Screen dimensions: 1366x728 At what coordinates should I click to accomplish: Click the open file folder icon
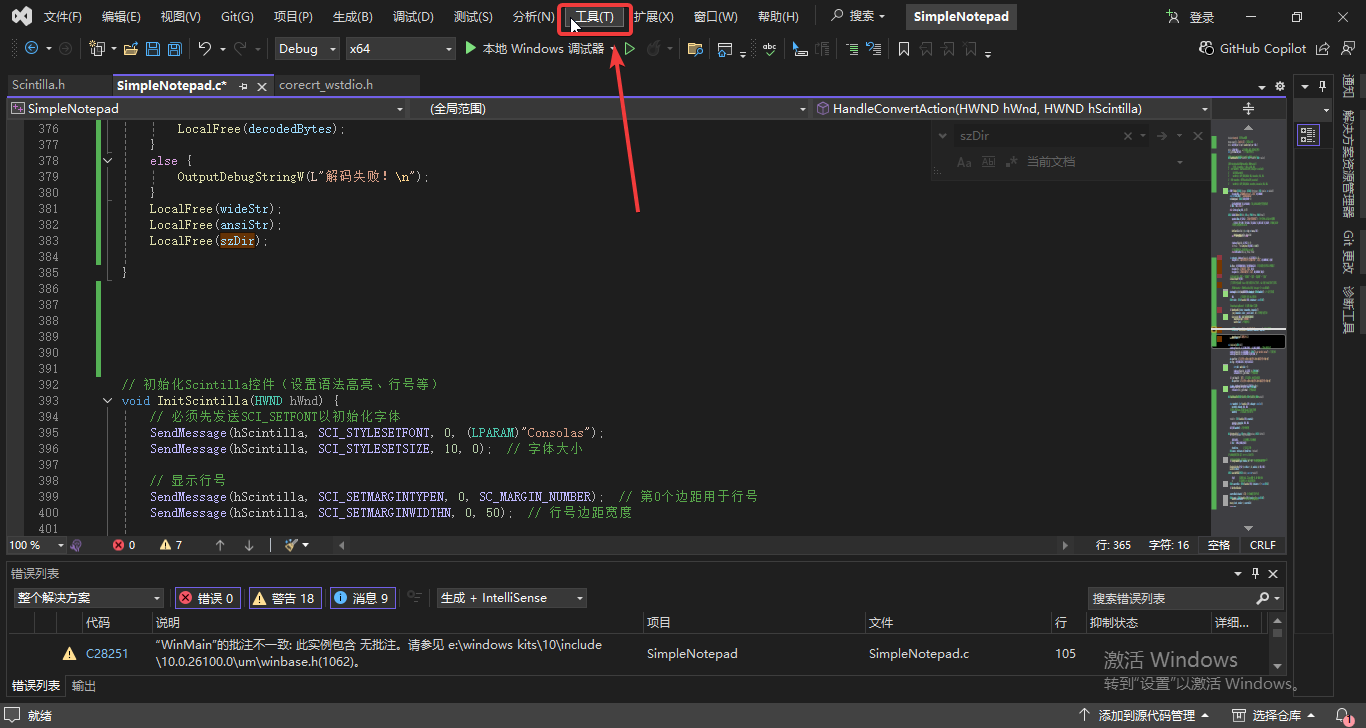pos(130,48)
